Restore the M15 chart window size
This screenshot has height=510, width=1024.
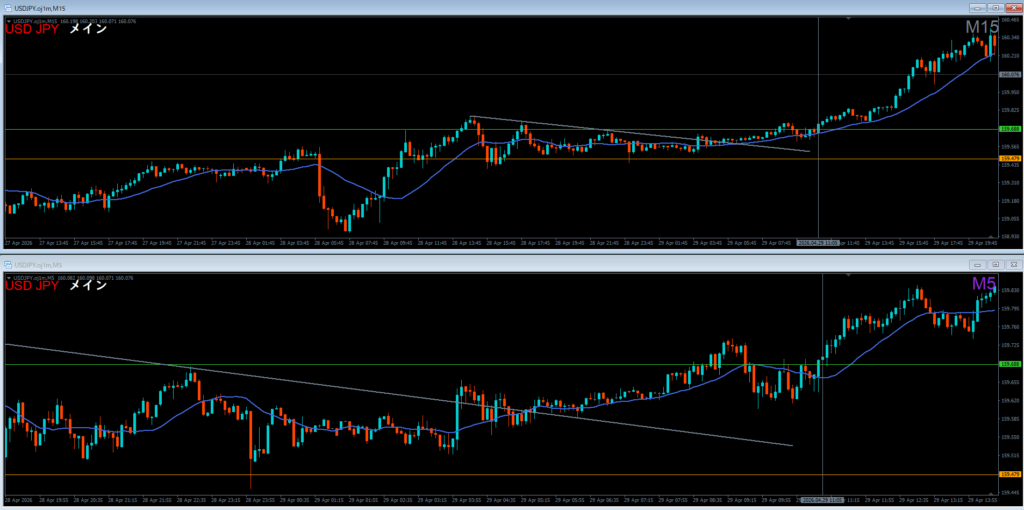(995, 8)
